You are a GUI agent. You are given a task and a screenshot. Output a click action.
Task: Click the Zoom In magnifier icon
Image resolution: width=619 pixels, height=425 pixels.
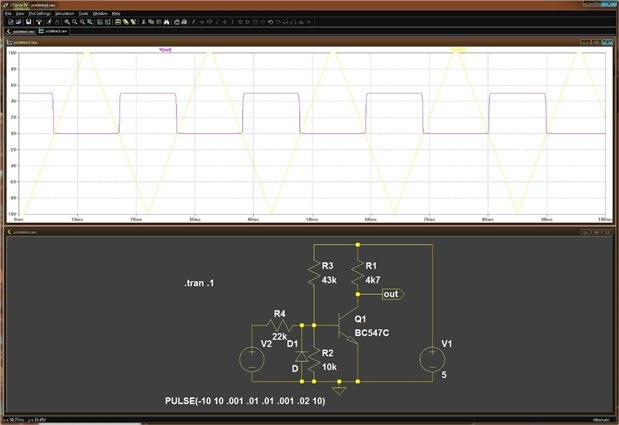(69, 21)
